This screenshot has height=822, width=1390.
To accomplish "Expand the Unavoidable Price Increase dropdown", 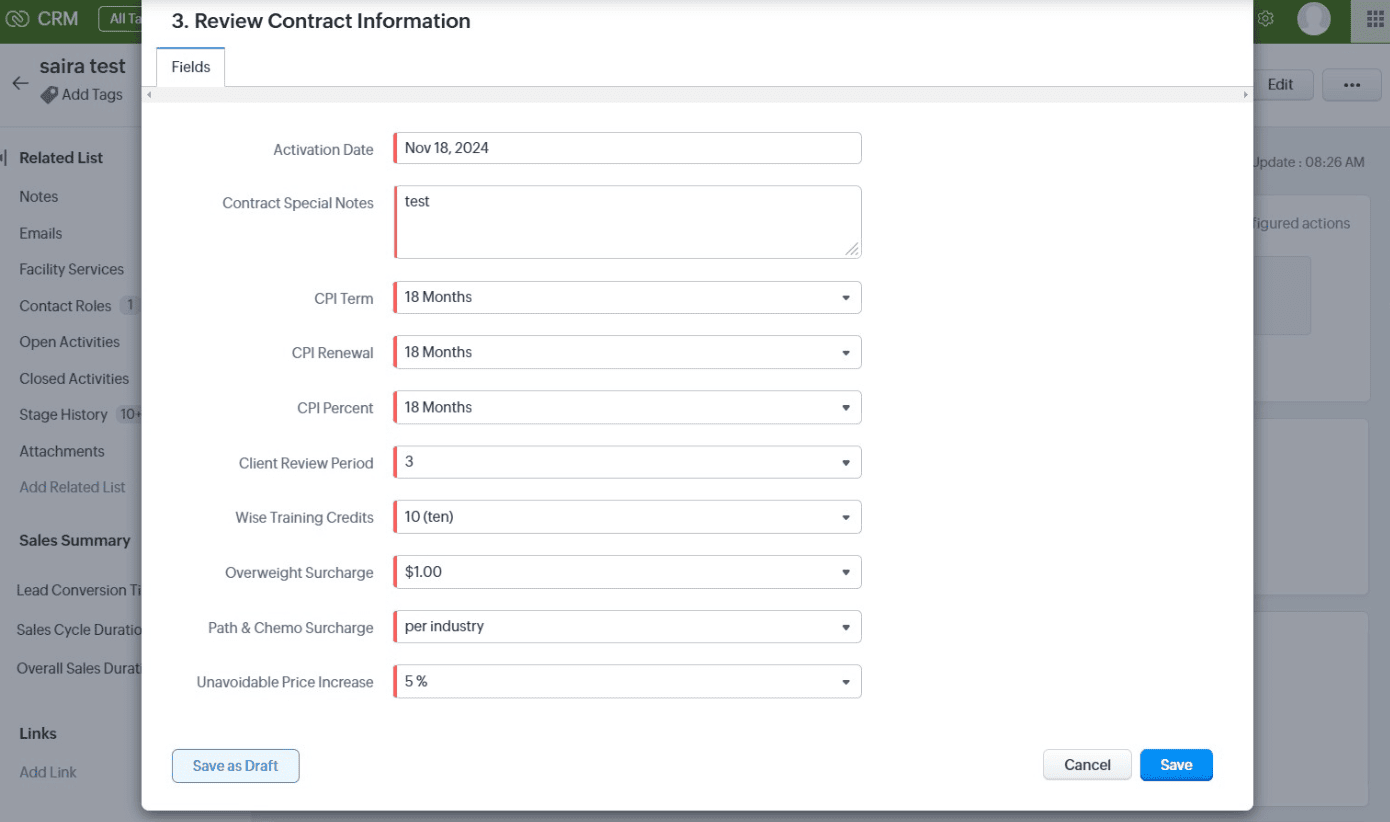I will (x=845, y=682).
